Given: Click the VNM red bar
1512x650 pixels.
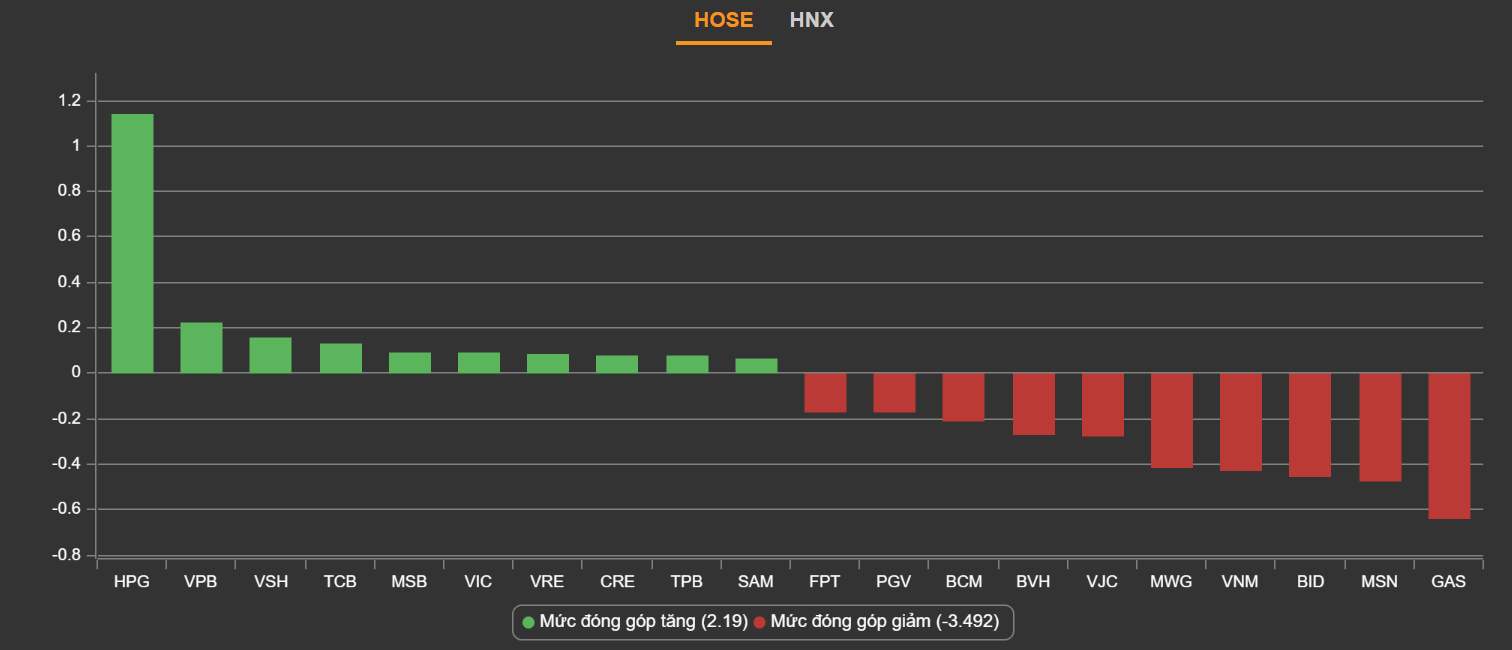Looking at the screenshot, I should point(1241,422).
